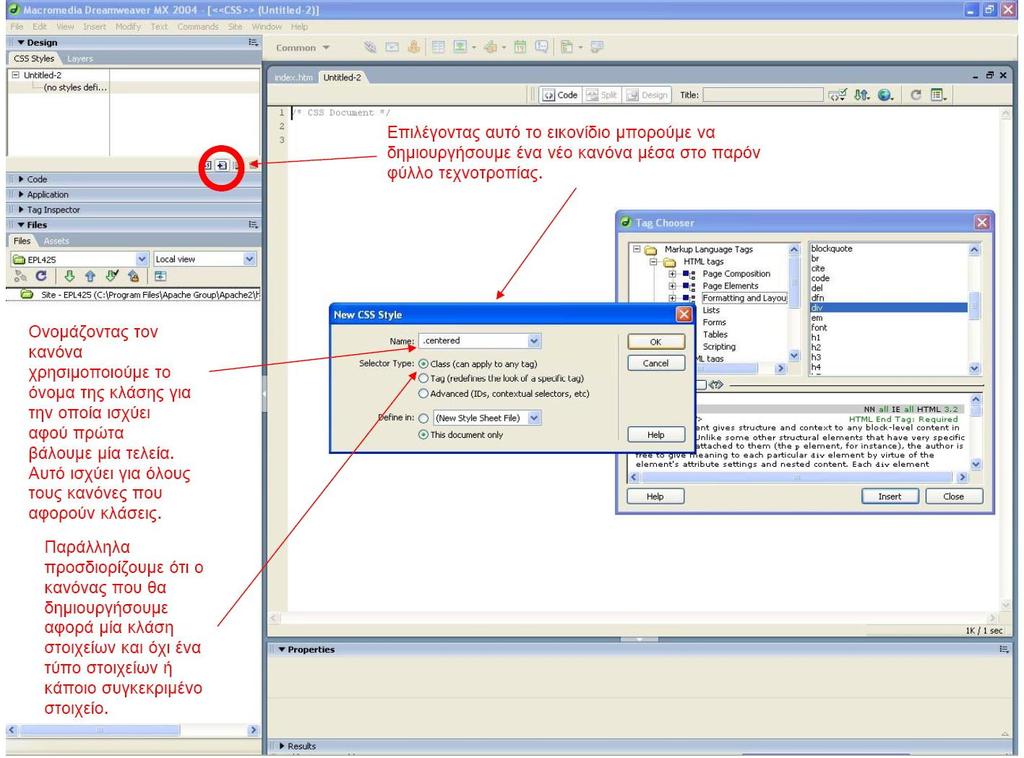The width and height of the screenshot is (1024, 758).
Task: Click the Check Out Files icon
Action: click(112, 276)
